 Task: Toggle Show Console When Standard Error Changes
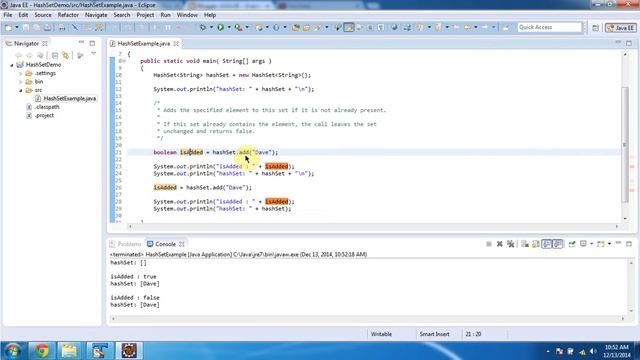558,244
